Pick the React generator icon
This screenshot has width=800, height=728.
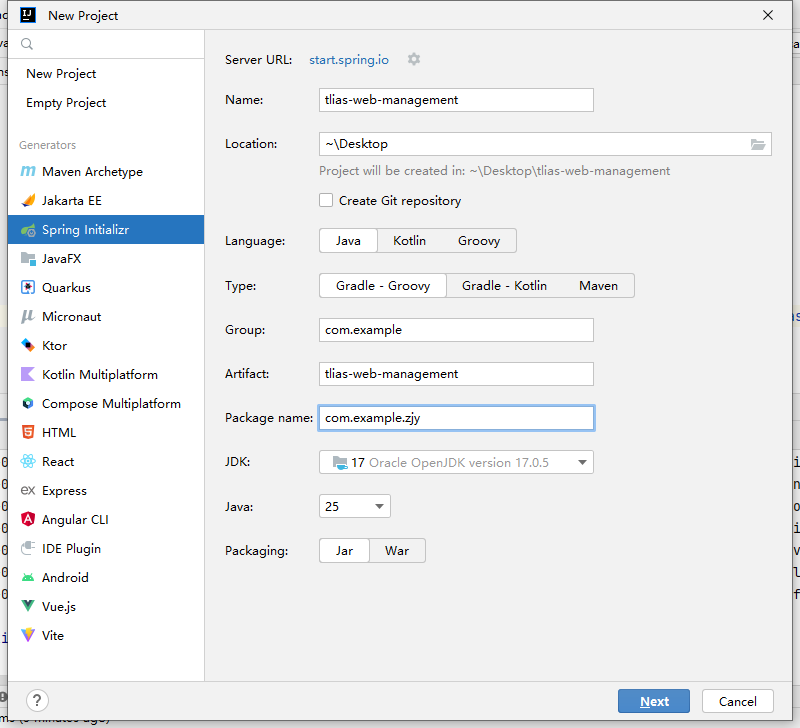pos(28,462)
